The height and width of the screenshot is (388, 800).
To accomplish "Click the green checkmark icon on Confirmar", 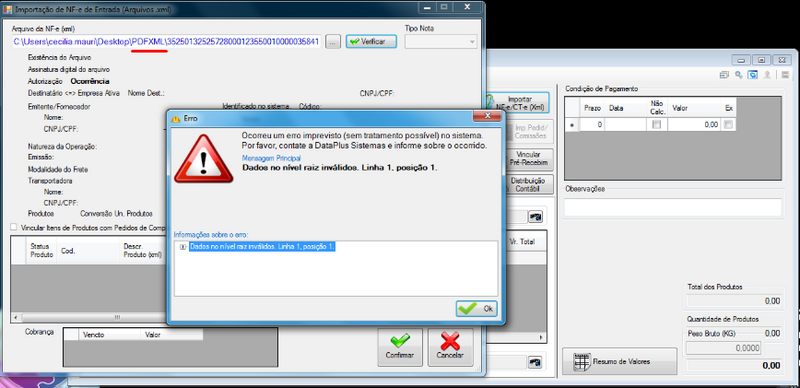I will coord(399,341).
